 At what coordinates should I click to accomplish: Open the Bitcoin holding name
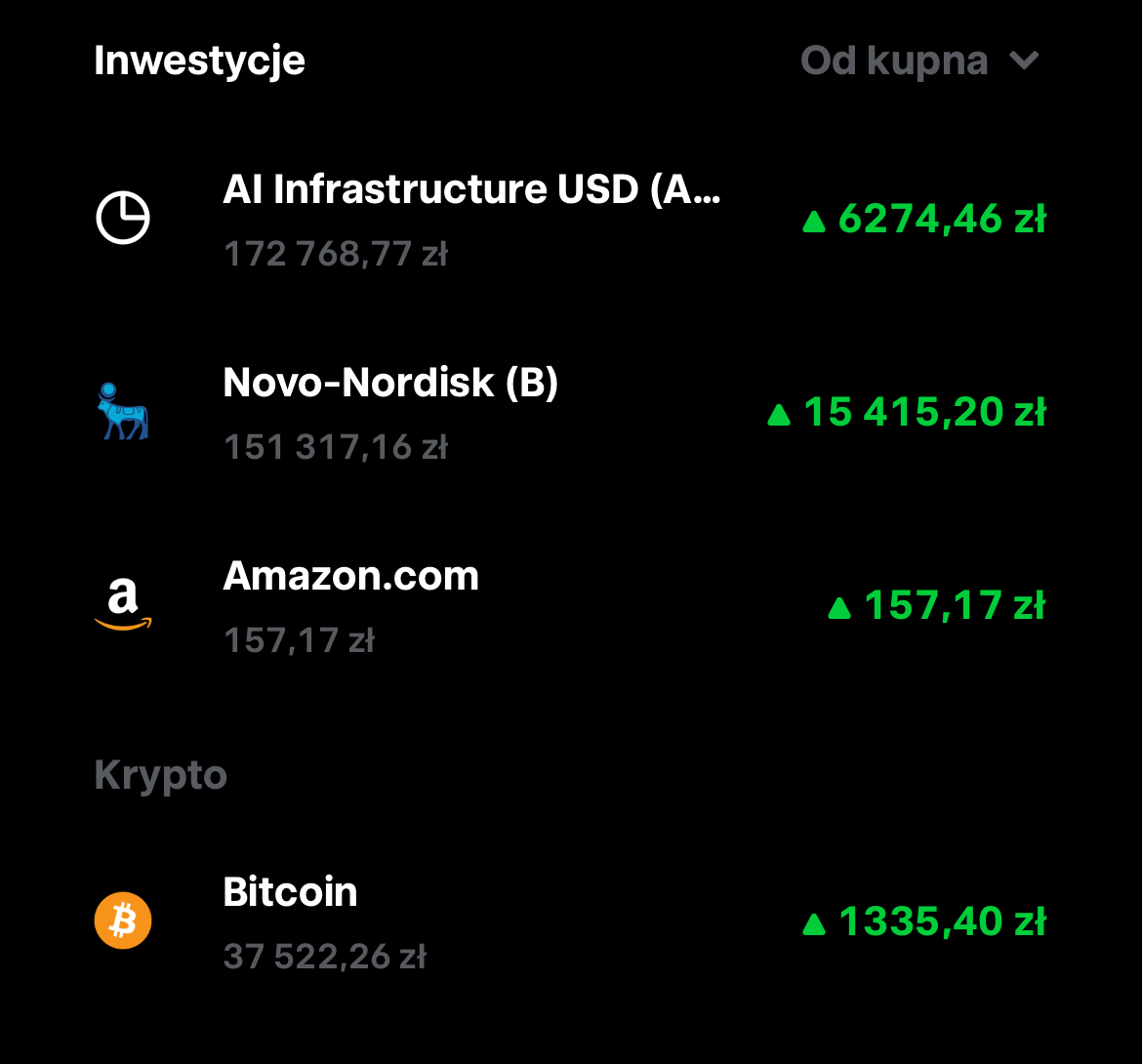(x=290, y=892)
